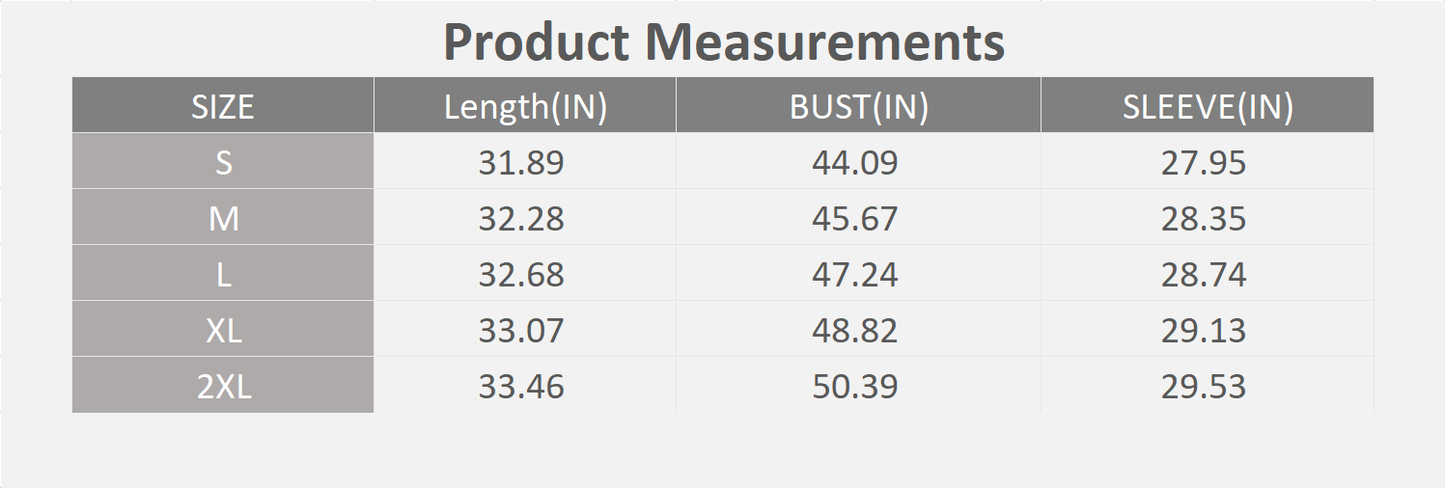Viewport: 1445px width, 488px height.
Task: Select the SIZE column header
Action: coord(223,106)
